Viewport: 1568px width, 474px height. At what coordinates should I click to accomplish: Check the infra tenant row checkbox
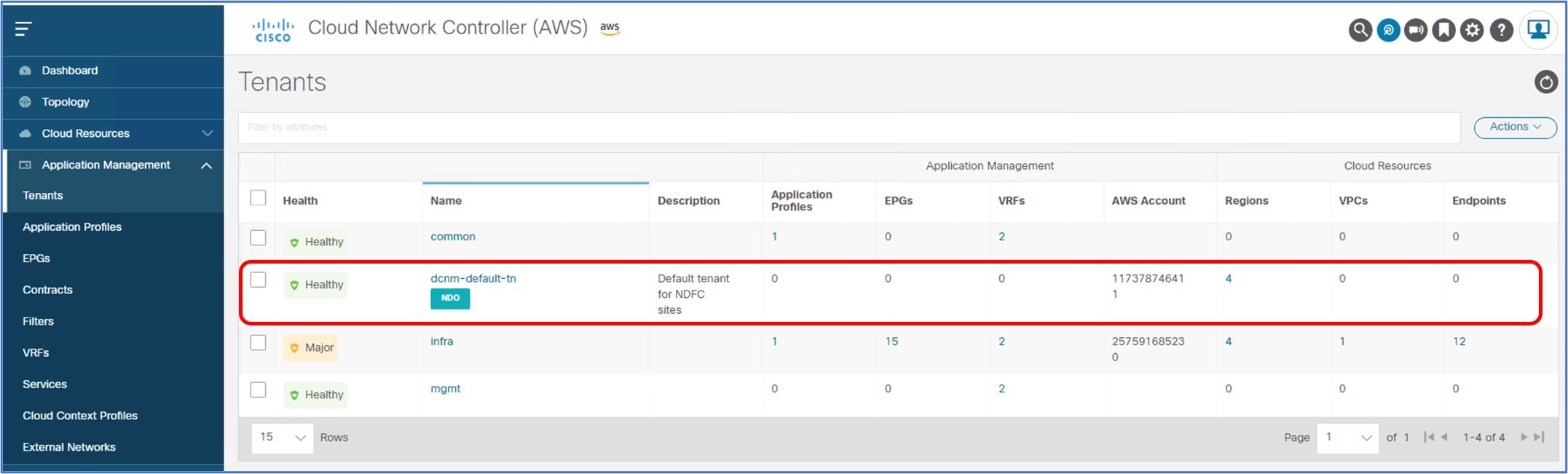point(258,342)
